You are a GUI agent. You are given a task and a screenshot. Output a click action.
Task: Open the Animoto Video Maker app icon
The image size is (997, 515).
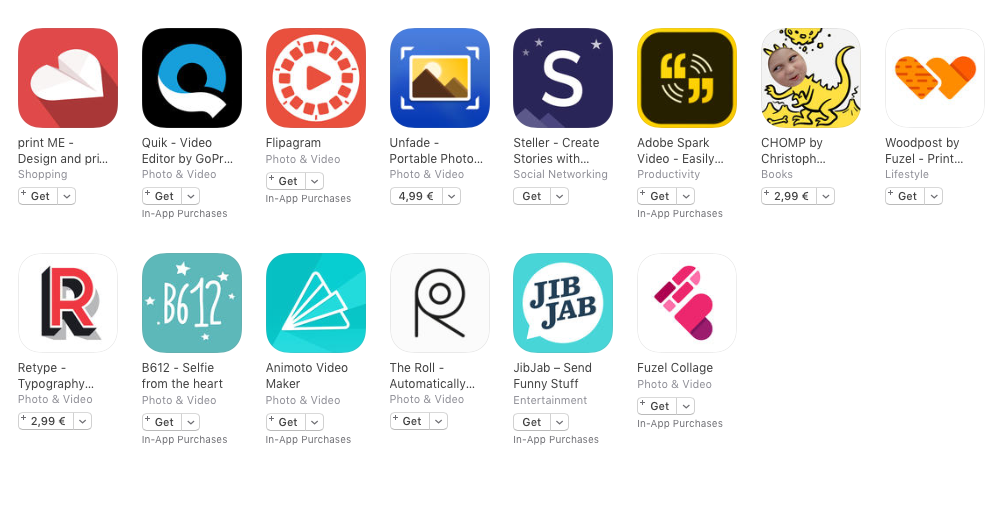(x=315, y=303)
